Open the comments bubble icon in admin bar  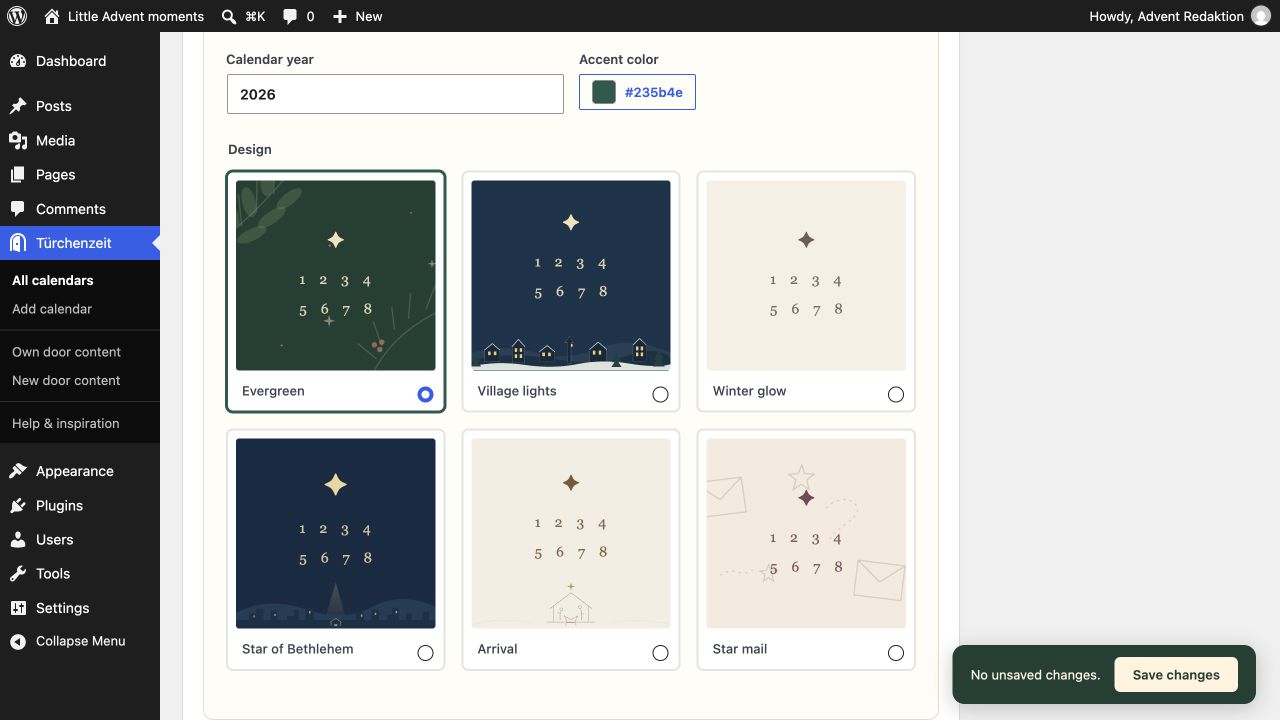290,16
